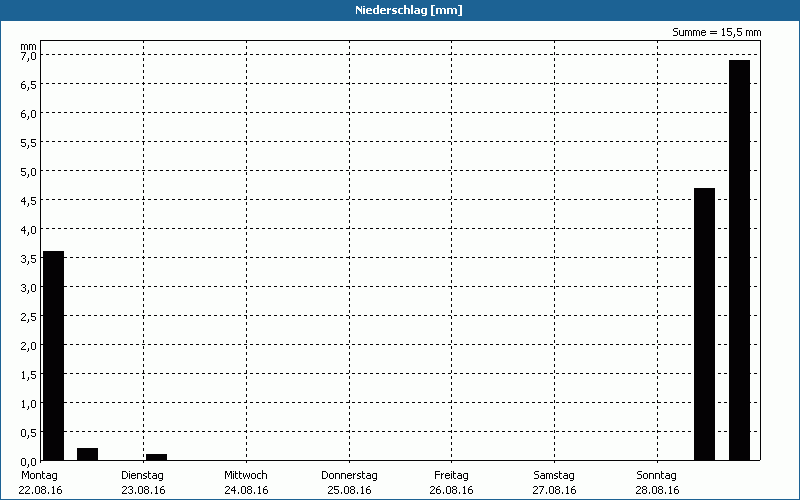Click the 3,5 y-axis value
Viewport: 800px width, 500px height.
(29, 259)
